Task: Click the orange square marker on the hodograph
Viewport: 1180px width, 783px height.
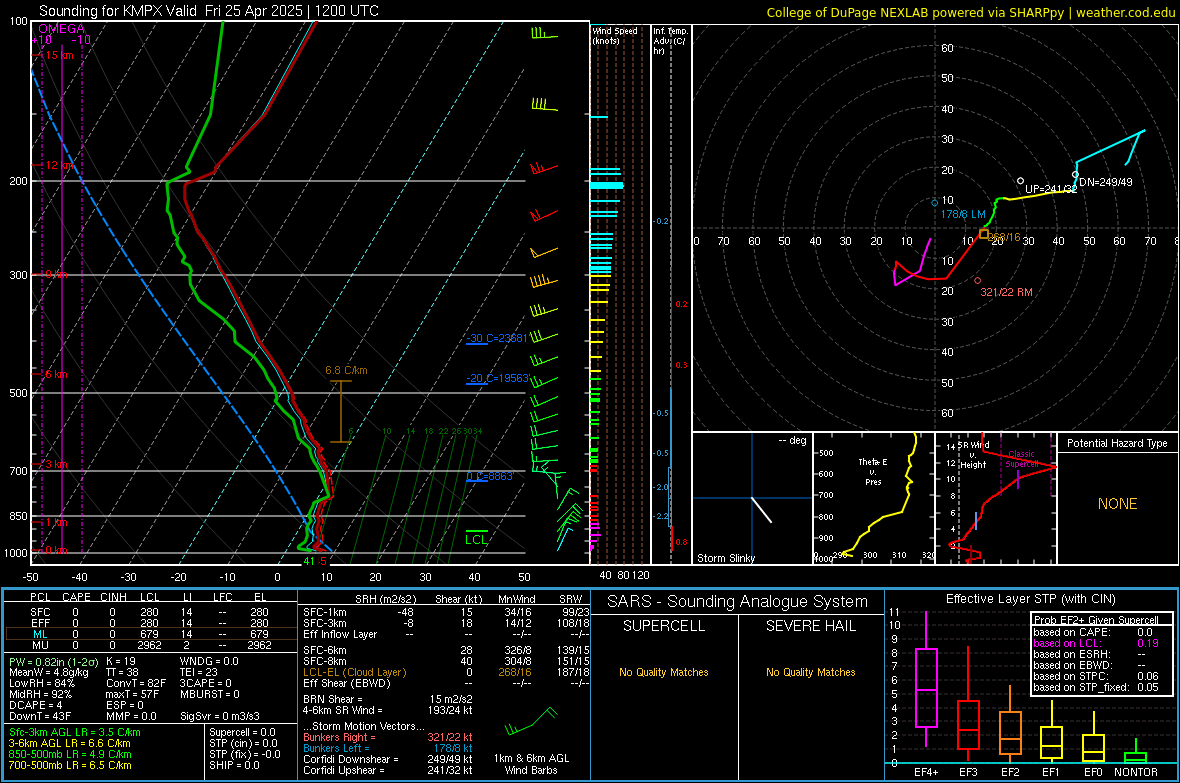Action: (984, 234)
